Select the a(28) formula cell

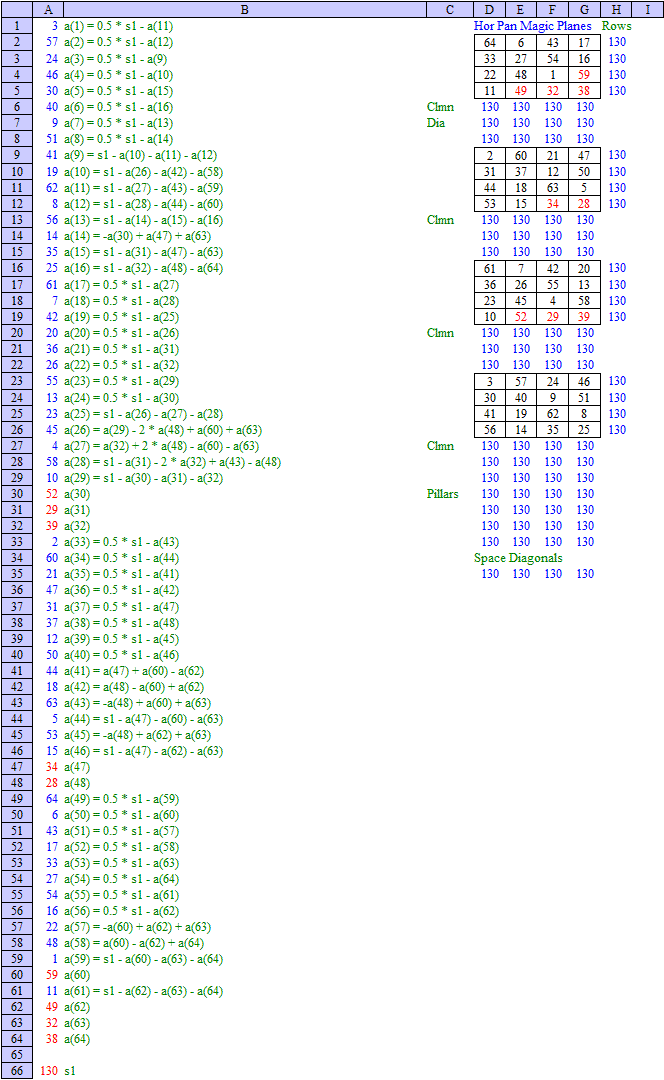[x=172, y=461]
